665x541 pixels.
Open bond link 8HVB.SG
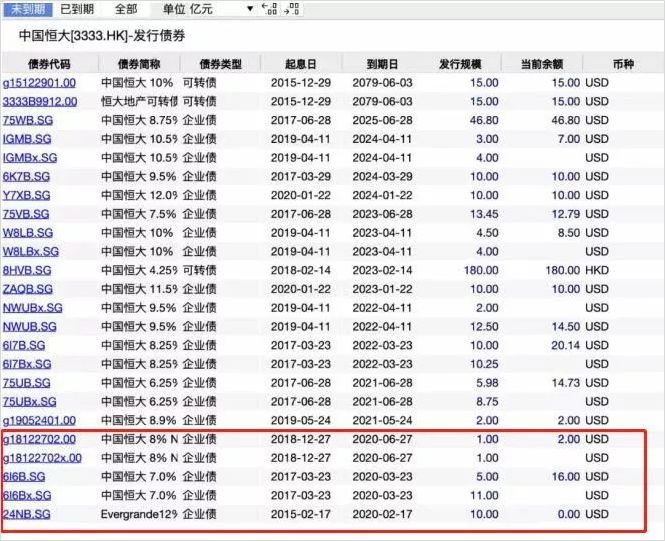pos(27,270)
